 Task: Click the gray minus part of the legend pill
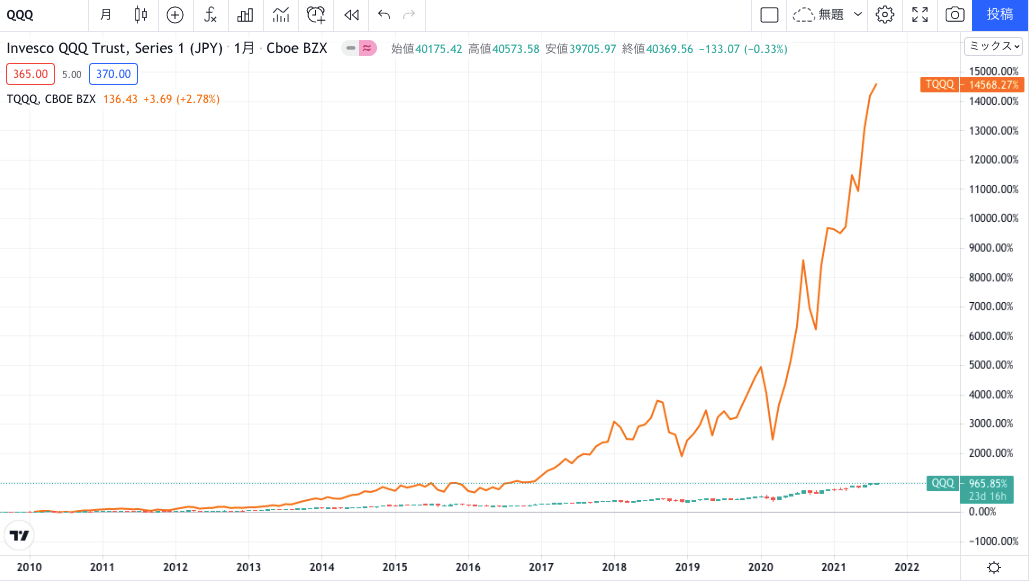351,48
